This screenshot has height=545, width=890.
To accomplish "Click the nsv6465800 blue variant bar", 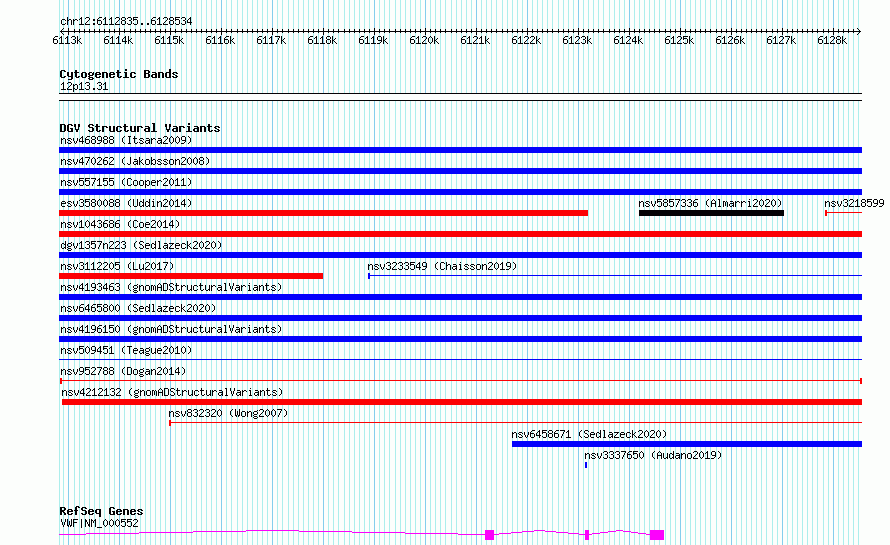I will click(460, 318).
